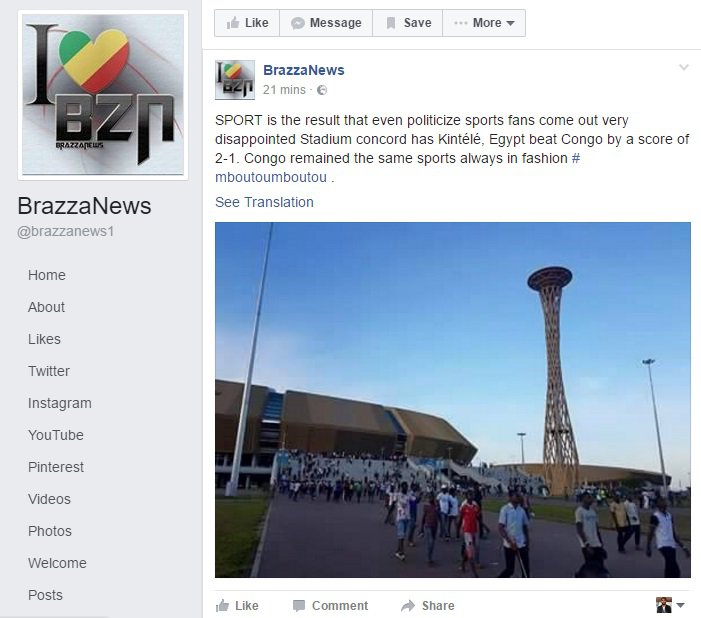Viewport: 701px width, 618px height.
Task: Open the Photos section in sidebar
Action: 50,531
